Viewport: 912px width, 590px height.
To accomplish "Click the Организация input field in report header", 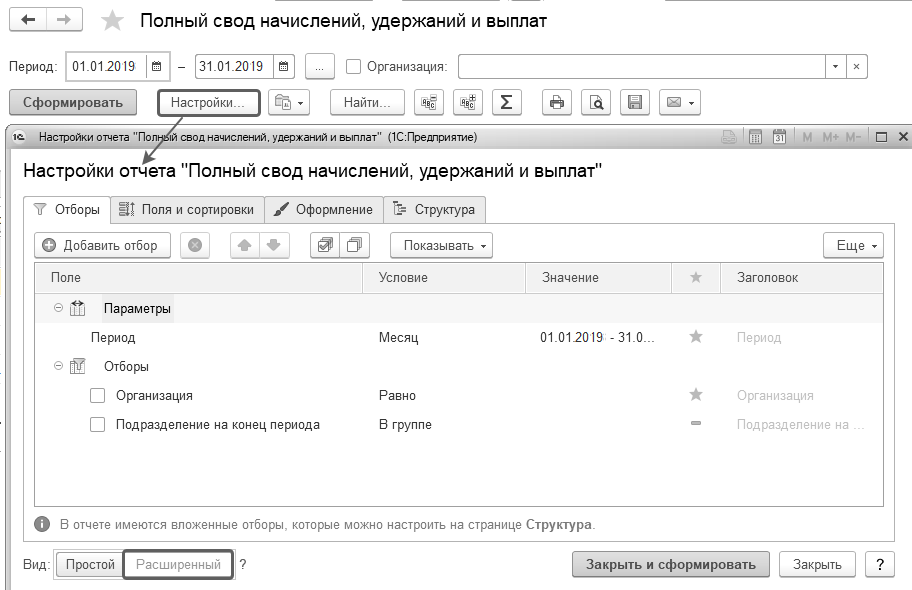I will (x=642, y=66).
